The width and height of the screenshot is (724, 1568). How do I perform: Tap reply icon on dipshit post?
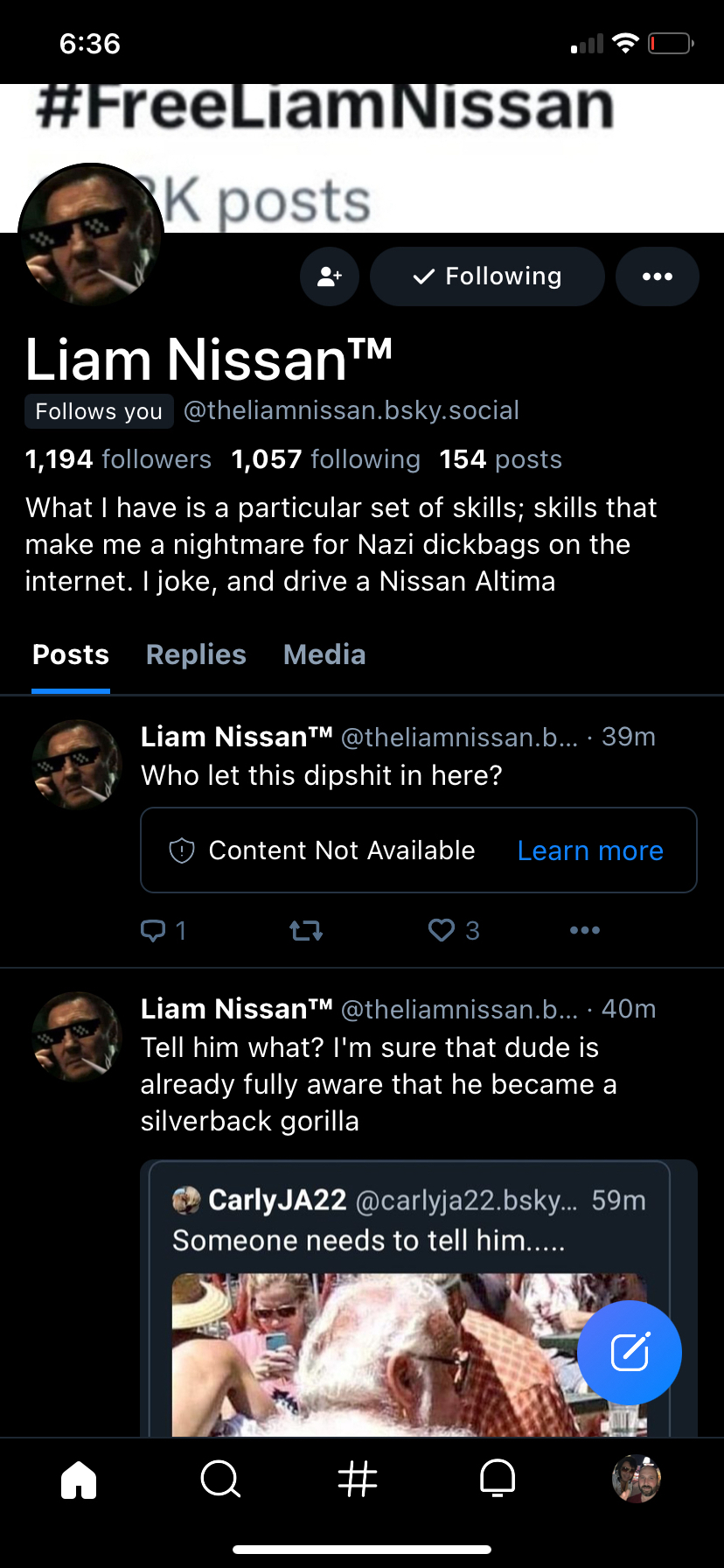[x=154, y=930]
